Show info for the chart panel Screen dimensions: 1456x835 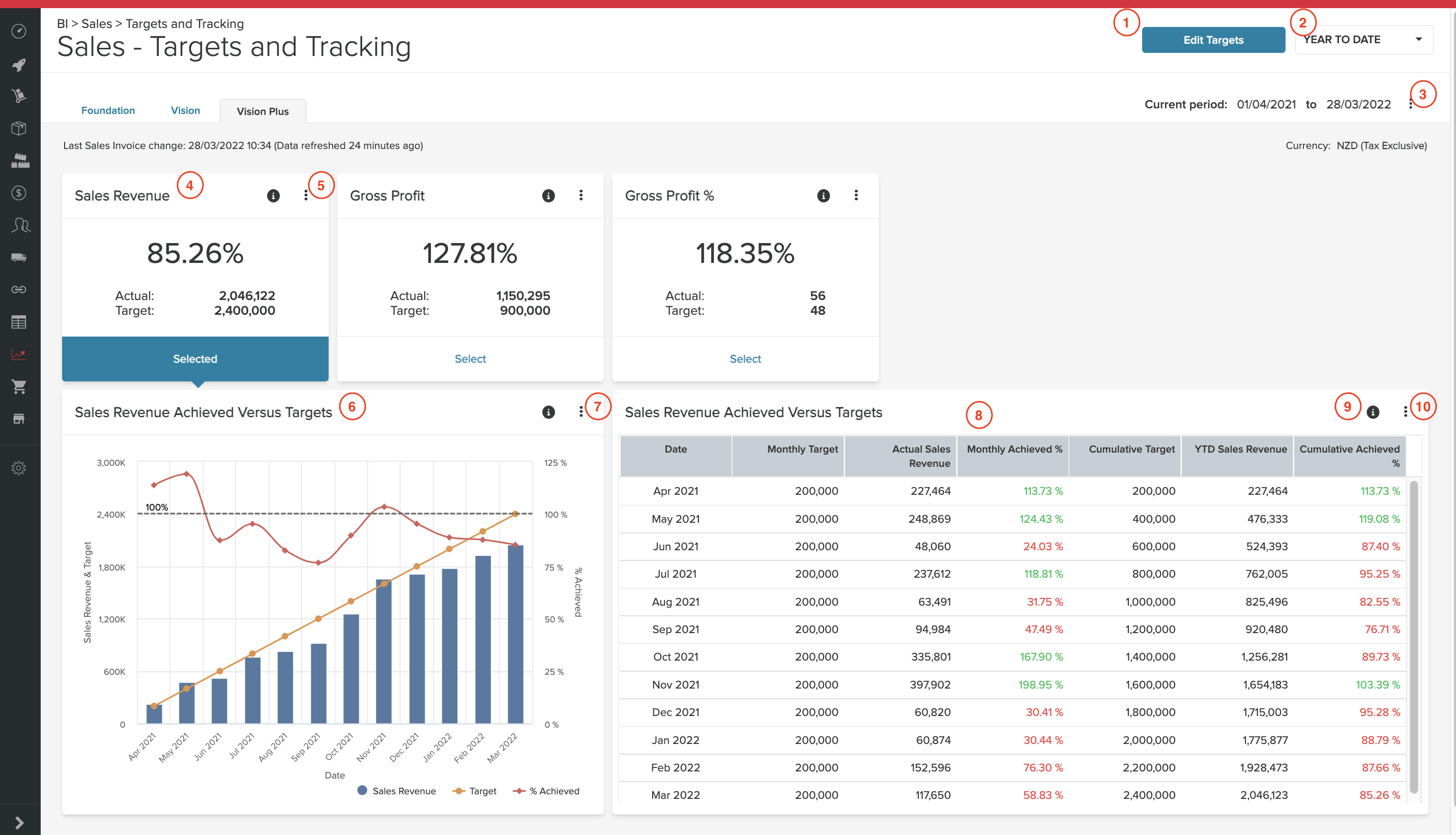click(548, 412)
